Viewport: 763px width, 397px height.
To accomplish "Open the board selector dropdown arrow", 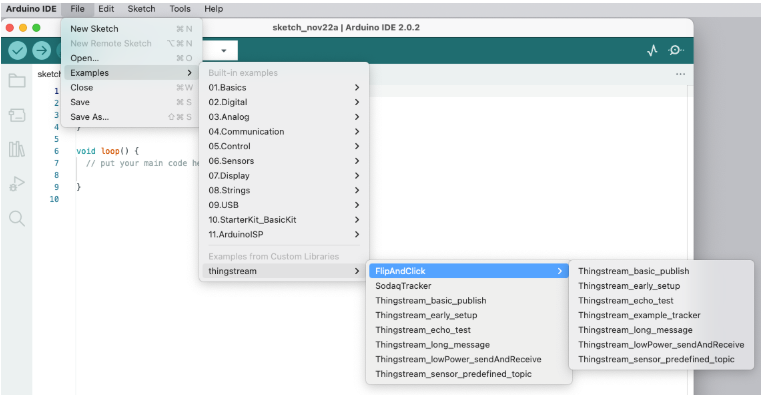I will [223, 51].
